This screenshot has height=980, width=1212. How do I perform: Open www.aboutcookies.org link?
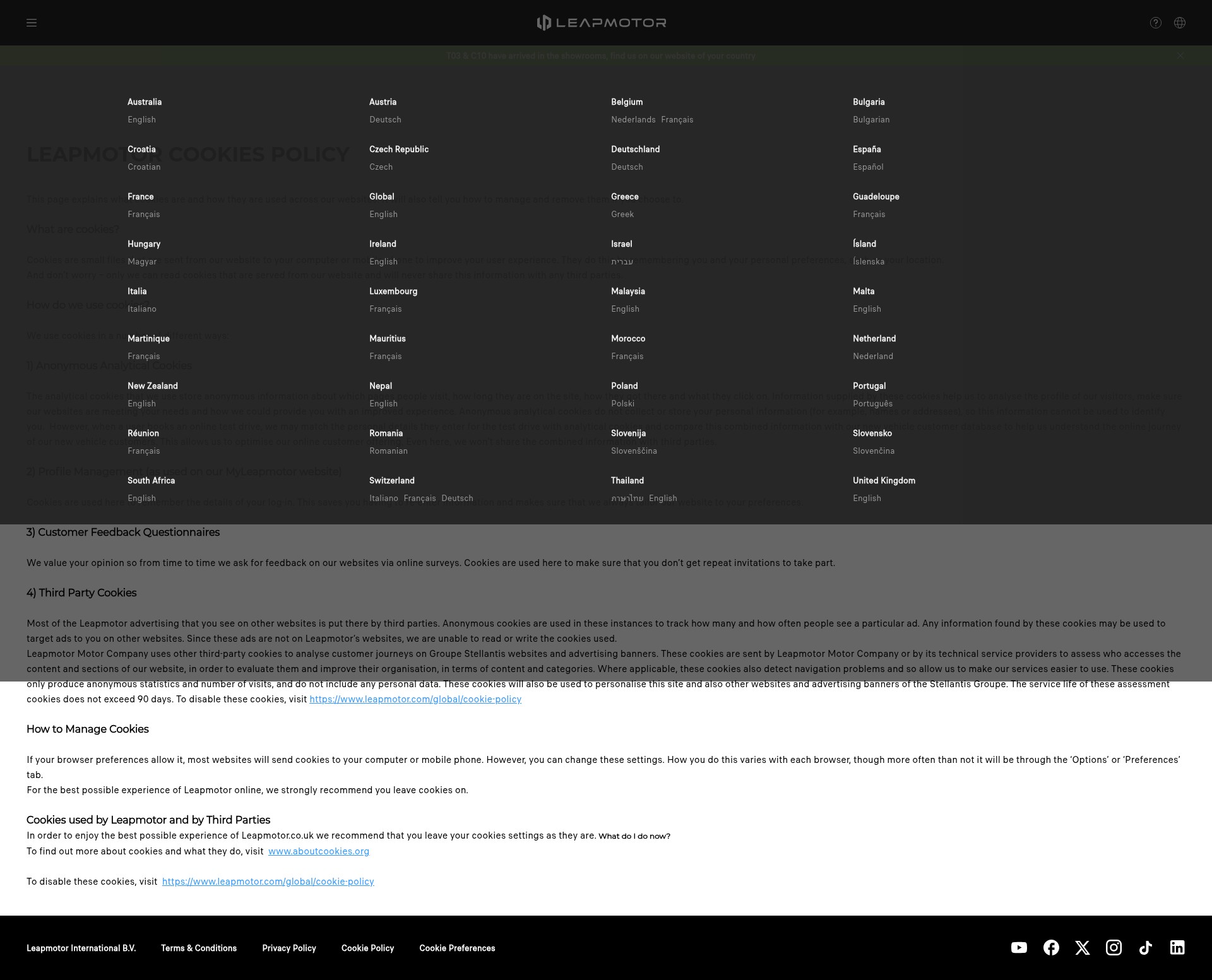pos(319,851)
